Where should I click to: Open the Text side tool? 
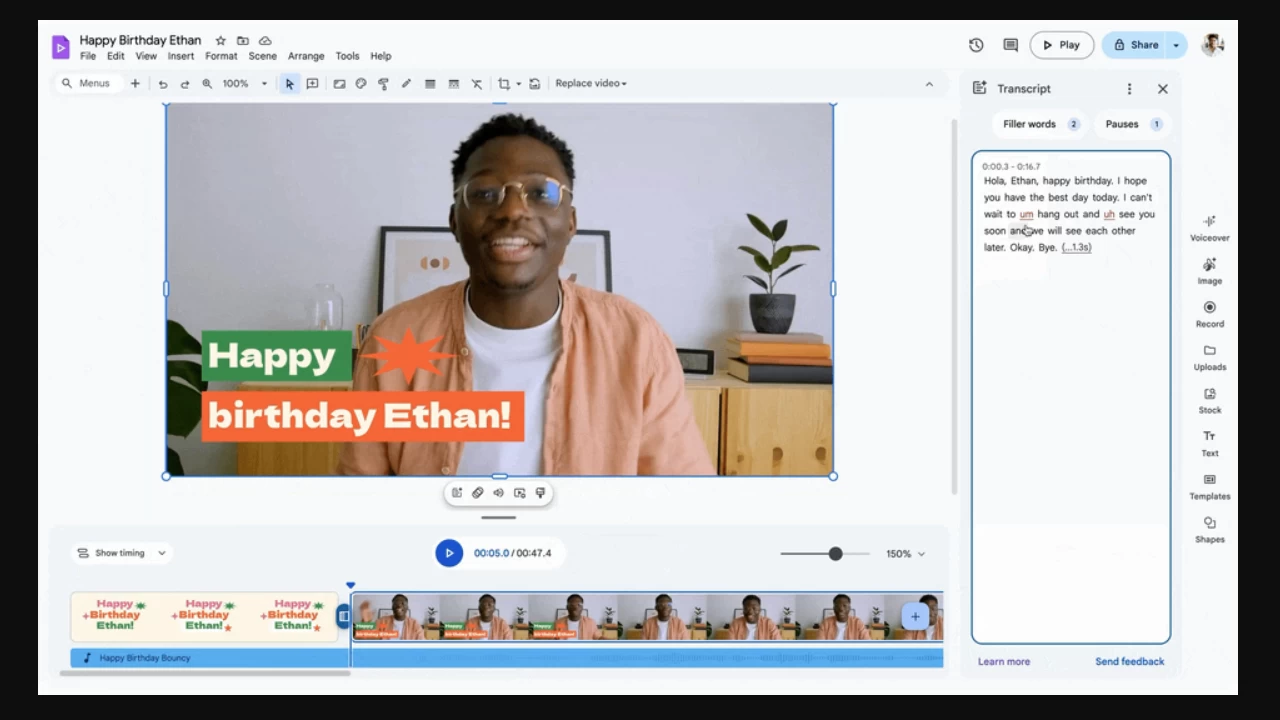pyautogui.click(x=1210, y=443)
